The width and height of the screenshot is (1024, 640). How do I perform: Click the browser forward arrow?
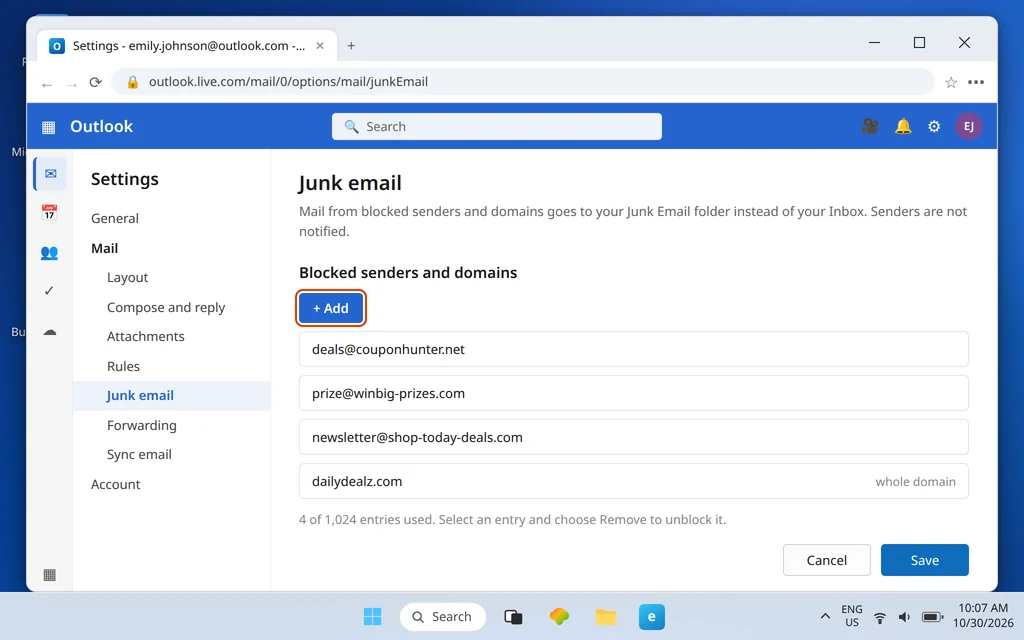[72, 84]
